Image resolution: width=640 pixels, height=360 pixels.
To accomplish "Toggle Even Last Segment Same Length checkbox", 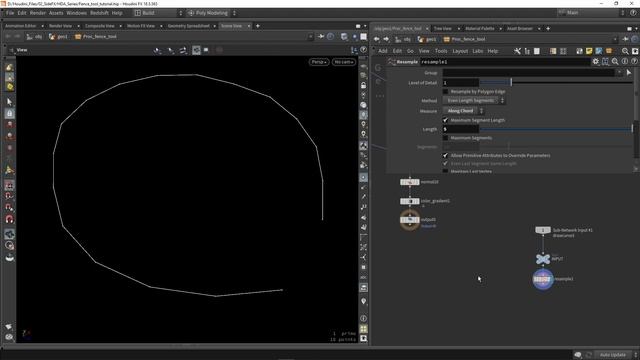I will point(446,164).
